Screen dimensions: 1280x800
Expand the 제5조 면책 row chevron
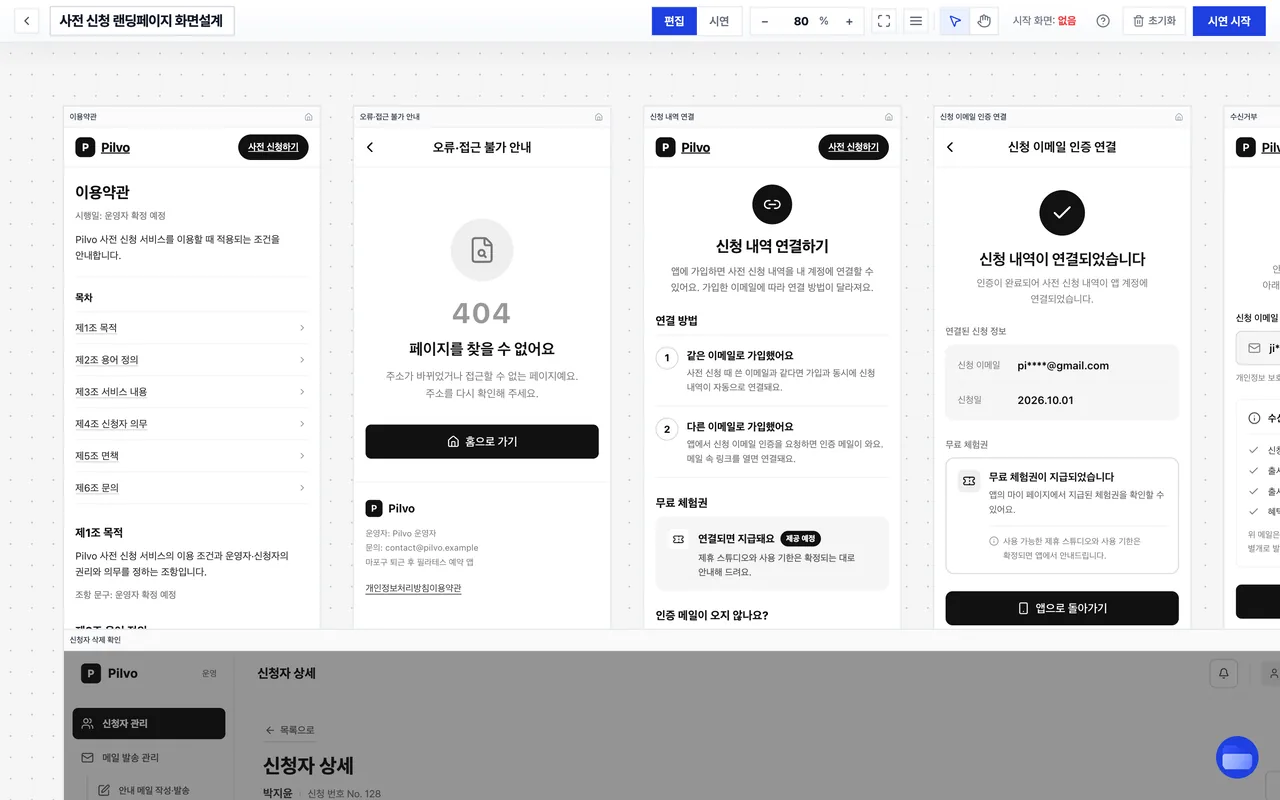(302, 456)
